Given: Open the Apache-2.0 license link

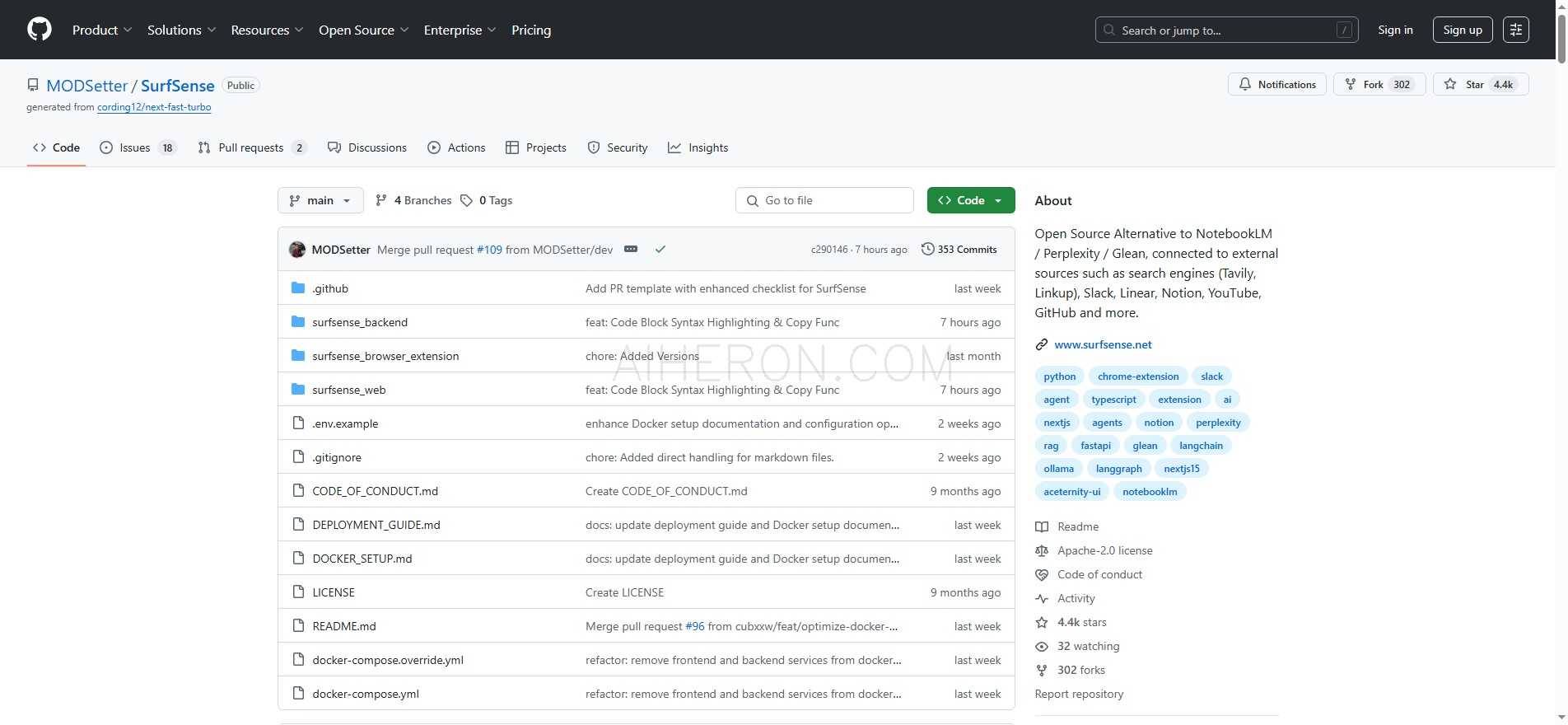Looking at the screenshot, I should click(x=1094, y=550).
